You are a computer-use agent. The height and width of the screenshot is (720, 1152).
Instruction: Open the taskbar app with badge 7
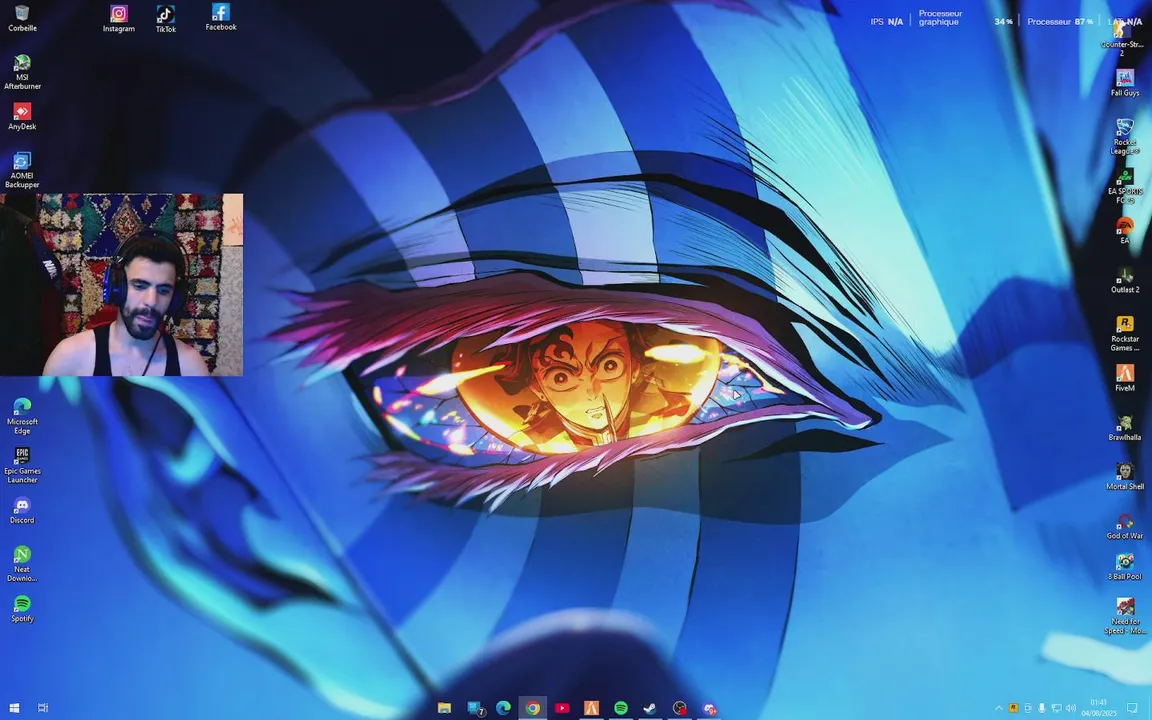pyautogui.click(x=475, y=708)
